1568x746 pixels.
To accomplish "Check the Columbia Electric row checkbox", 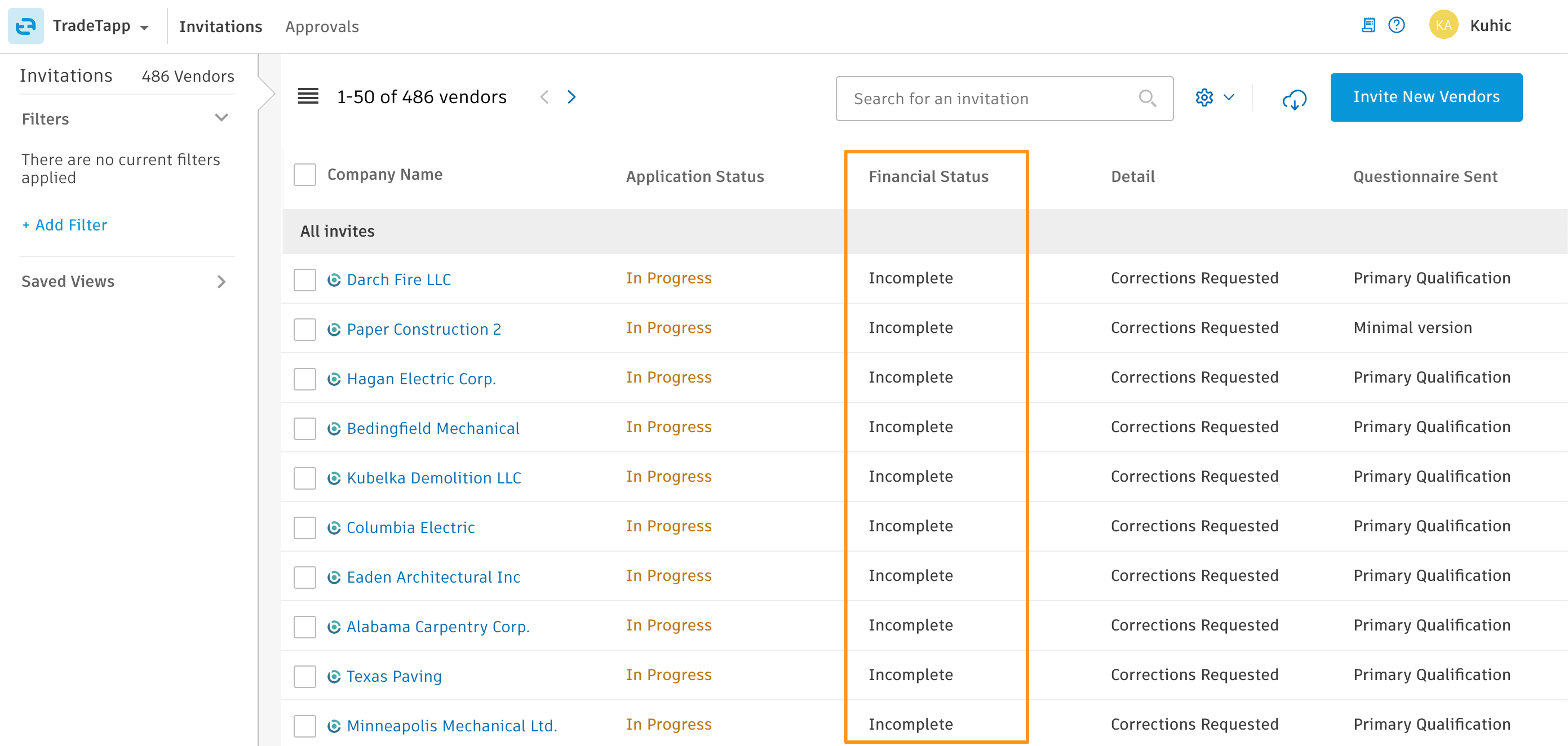I will click(304, 527).
